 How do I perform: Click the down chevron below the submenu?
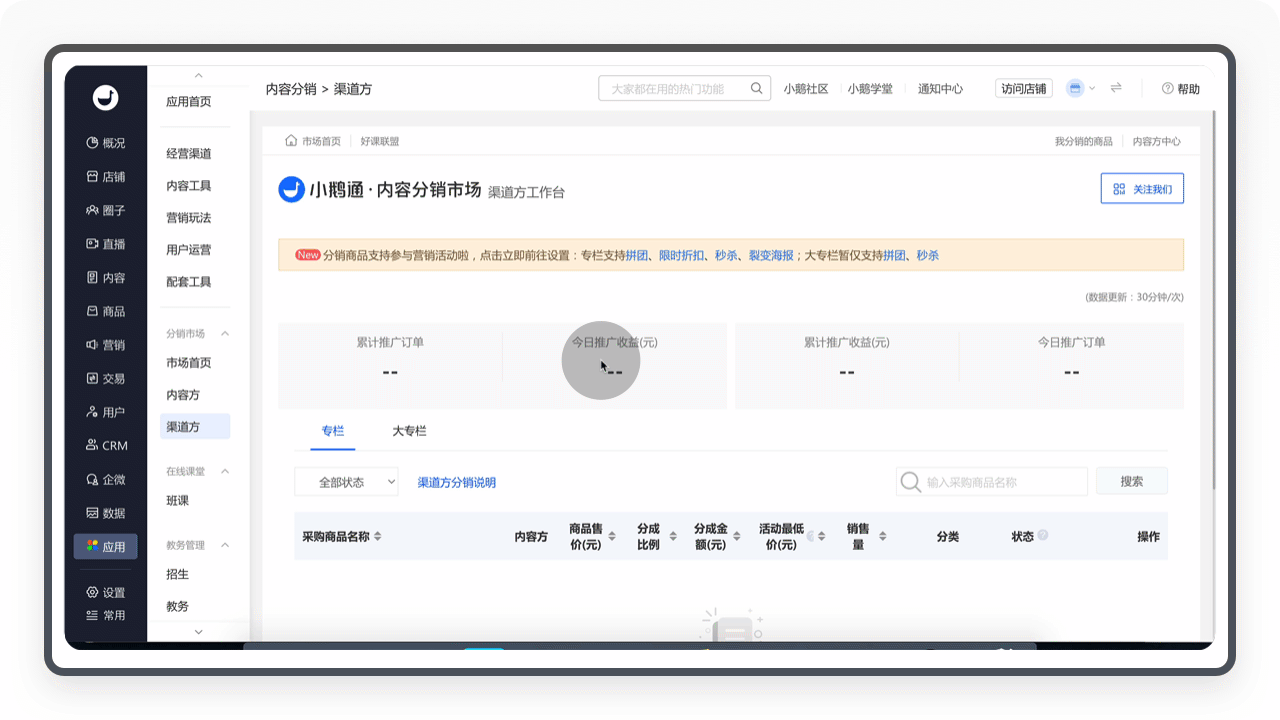pyautogui.click(x=198, y=632)
